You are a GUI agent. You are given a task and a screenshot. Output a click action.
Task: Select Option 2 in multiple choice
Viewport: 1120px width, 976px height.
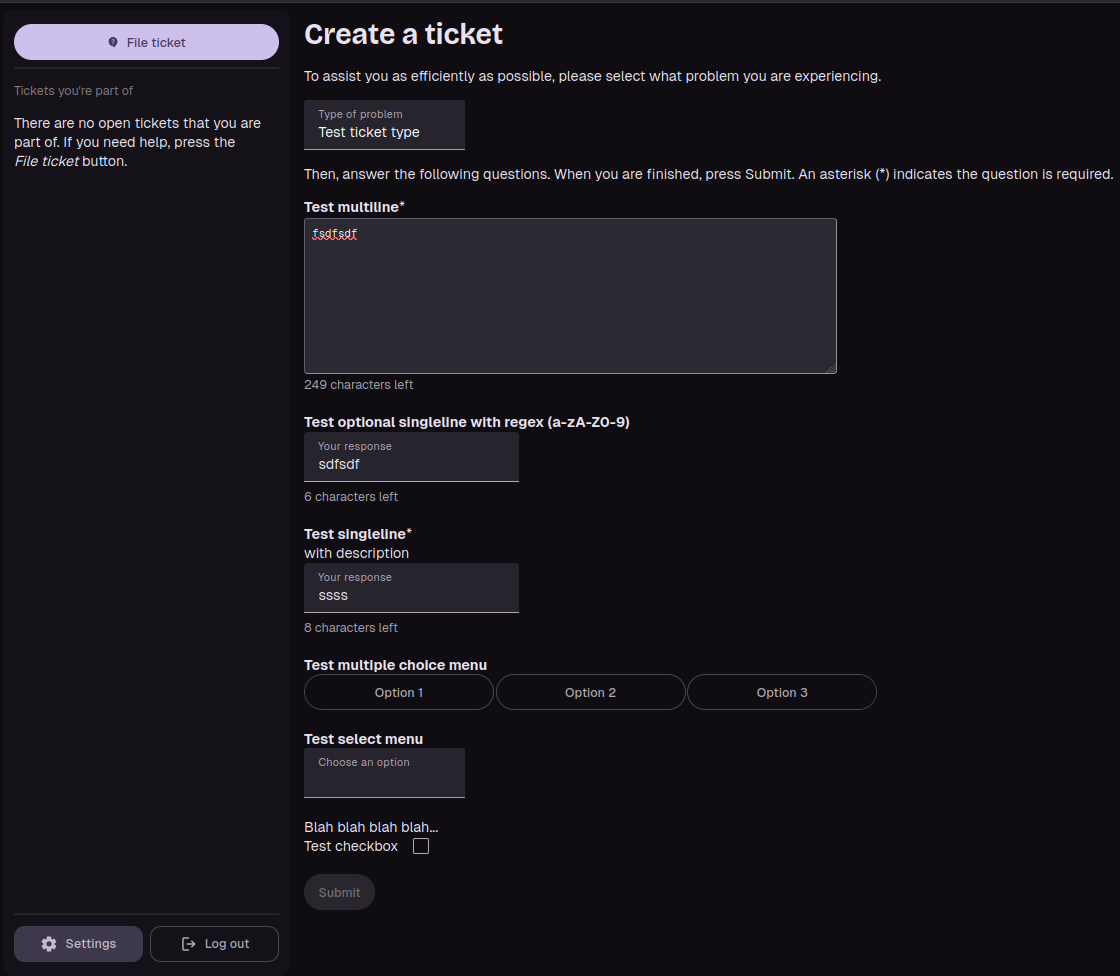pyautogui.click(x=590, y=693)
